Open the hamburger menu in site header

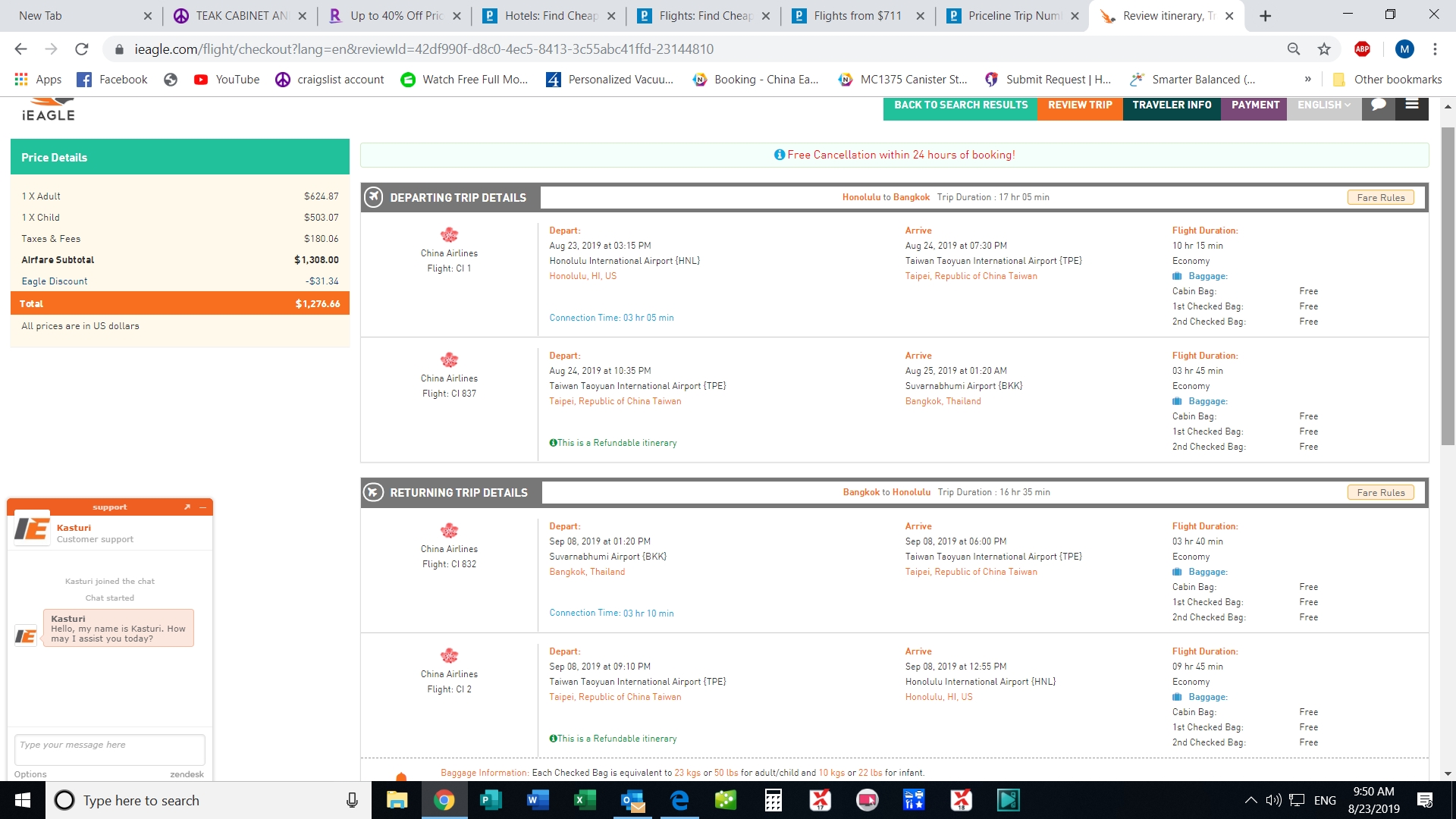coord(1412,105)
